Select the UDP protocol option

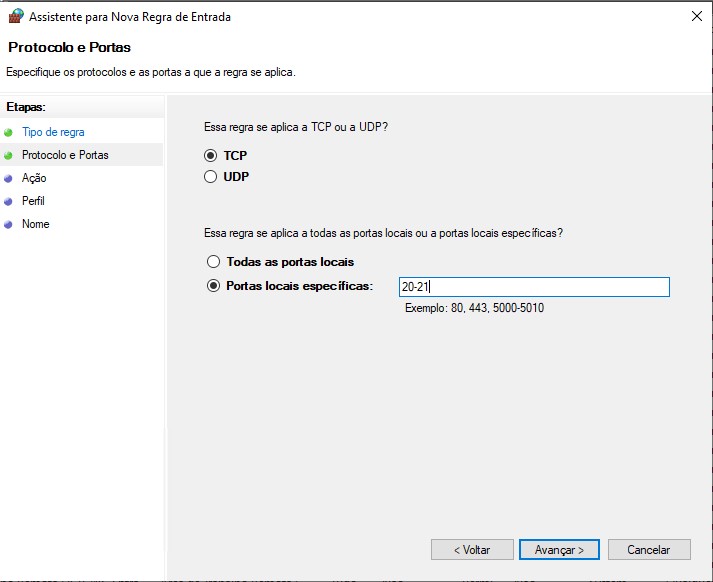pyautogui.click(x=211, y=177)
